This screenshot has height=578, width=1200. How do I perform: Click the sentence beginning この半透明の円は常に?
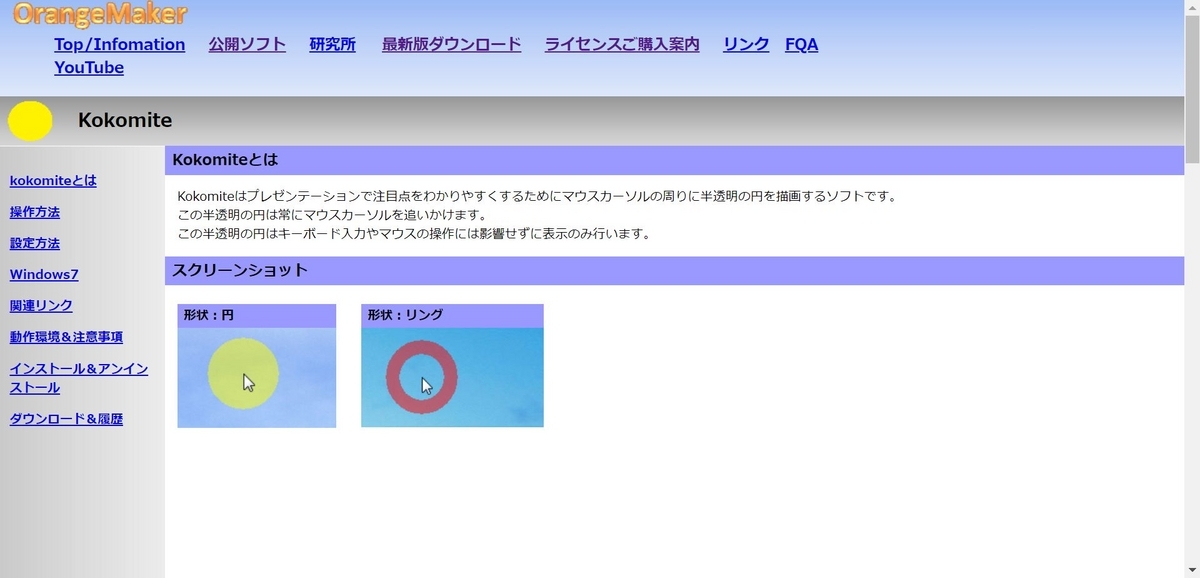(x=332, y=215)
